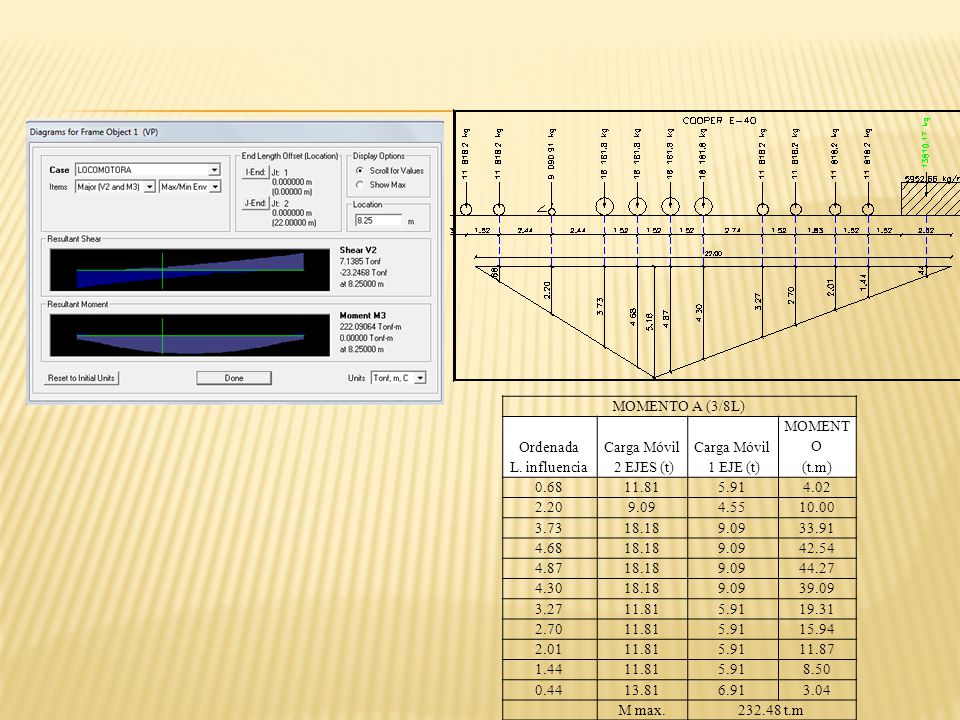Image resolution: width=960 pixels, height=720 pixels.
Task: Click the ordinate cell 3.73
Action: (x=549, y=528)
